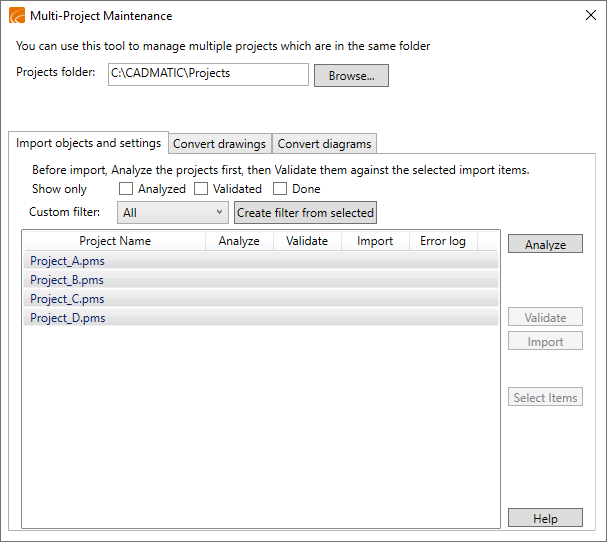
Task: Sort by Project Name column header
Action: click(115, 241)
